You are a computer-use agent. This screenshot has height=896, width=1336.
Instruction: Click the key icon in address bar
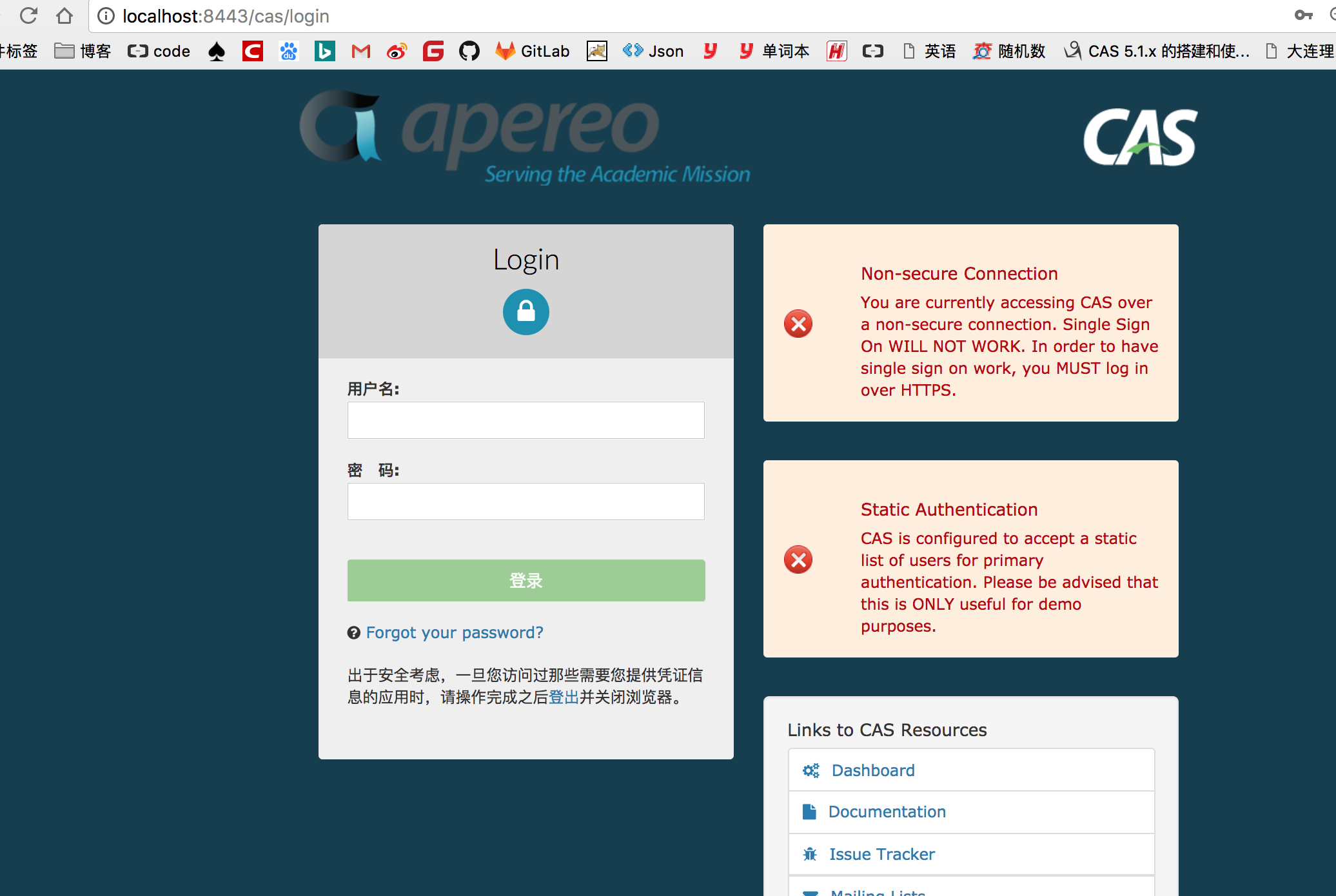click(x=1303, y=15)
